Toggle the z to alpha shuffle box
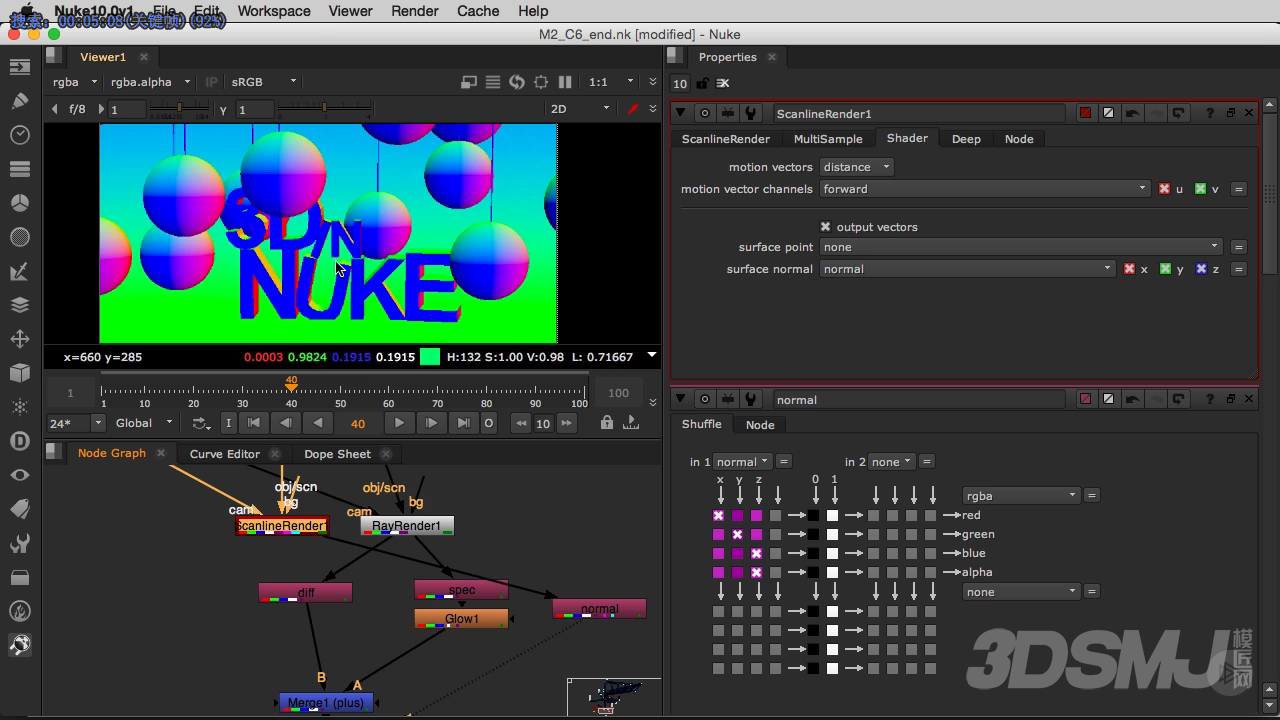The height and width of the screenshot is (720, 1280). click(756, 573)
